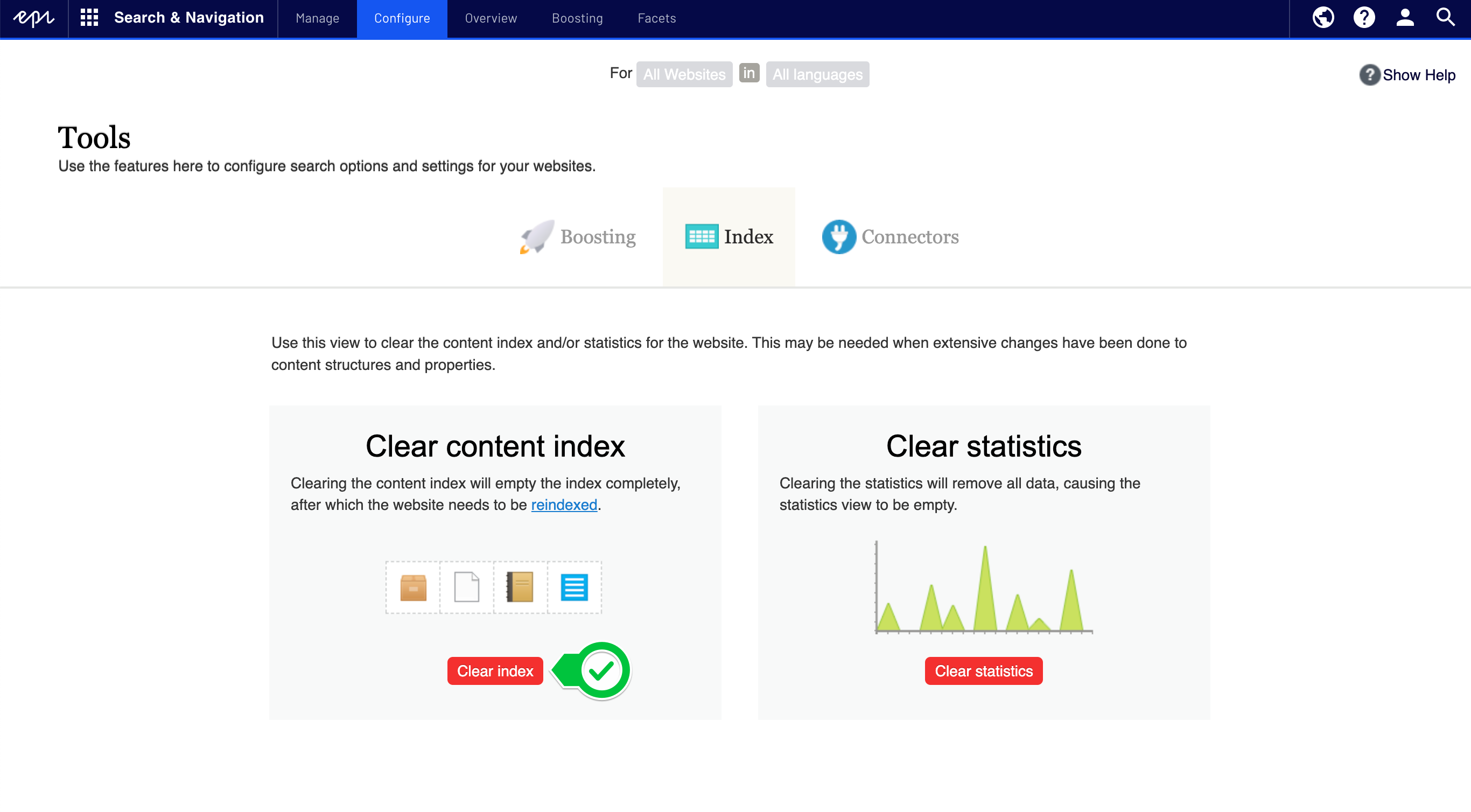This screenshot has width=1471, height=812.
Task: Select the Index tools tab
Action: click(729, 236)
